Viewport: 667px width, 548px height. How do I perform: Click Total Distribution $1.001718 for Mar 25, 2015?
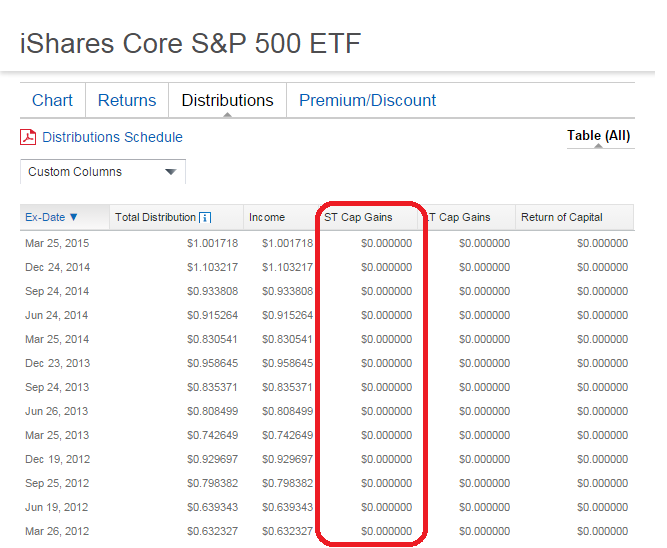point(213,243)
